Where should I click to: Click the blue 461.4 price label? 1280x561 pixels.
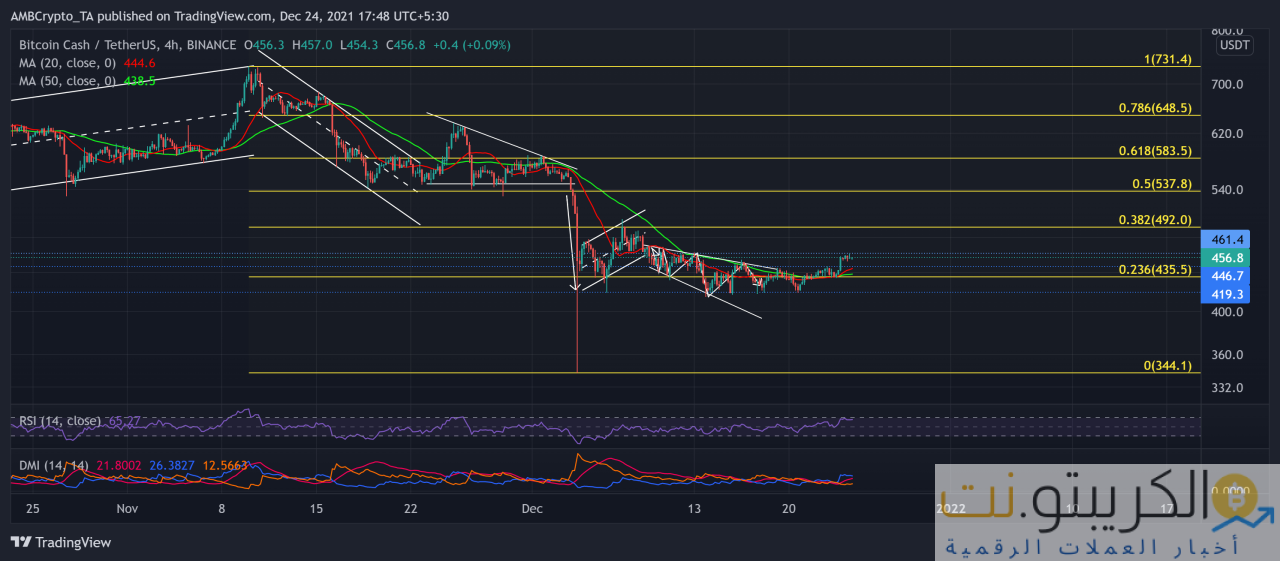(x=1227, y=239)
